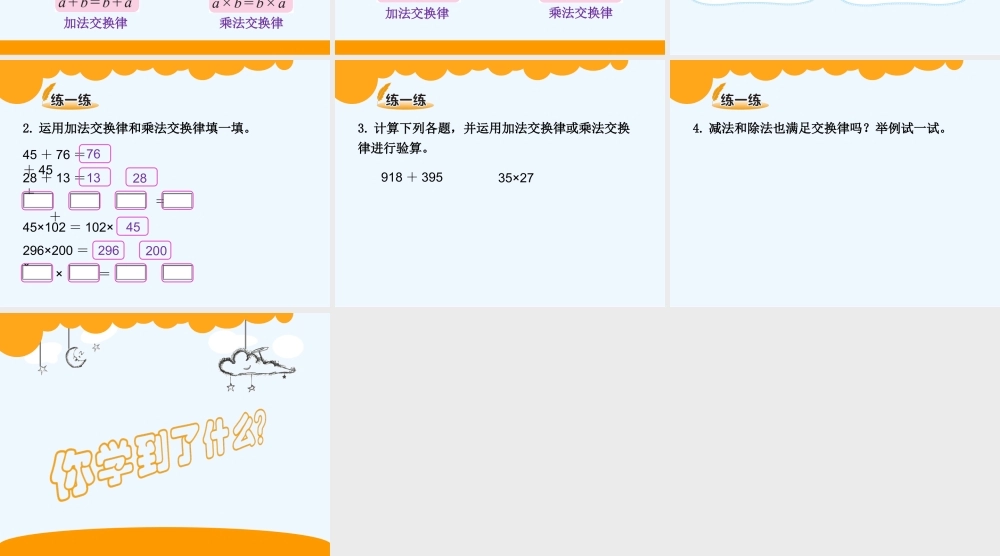Screen dimensions: 1000x556
Task: Click the answer box containing 296
Action: pos(108,250)
